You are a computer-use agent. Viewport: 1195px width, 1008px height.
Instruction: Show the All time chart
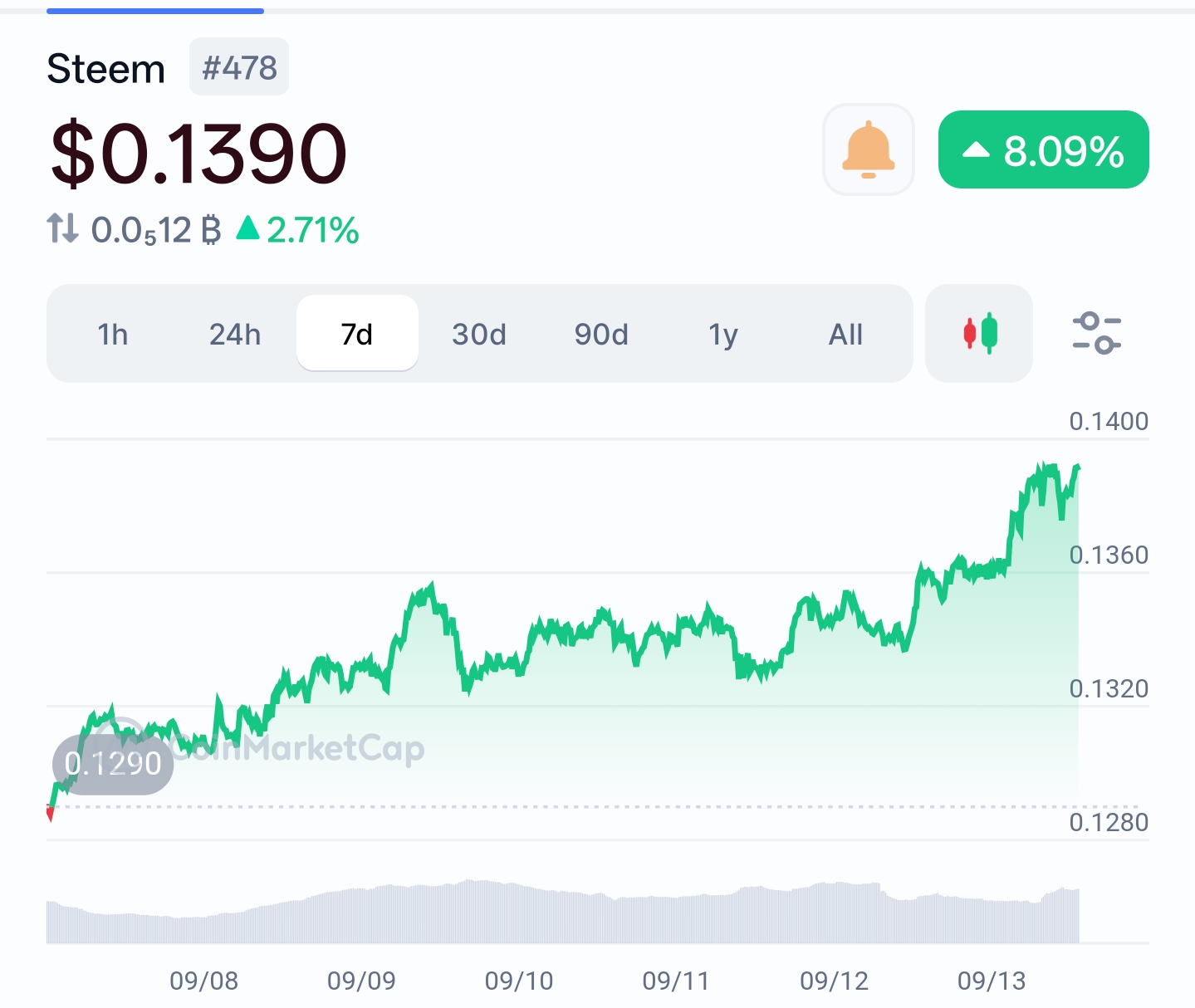click(x=845, y=334)
